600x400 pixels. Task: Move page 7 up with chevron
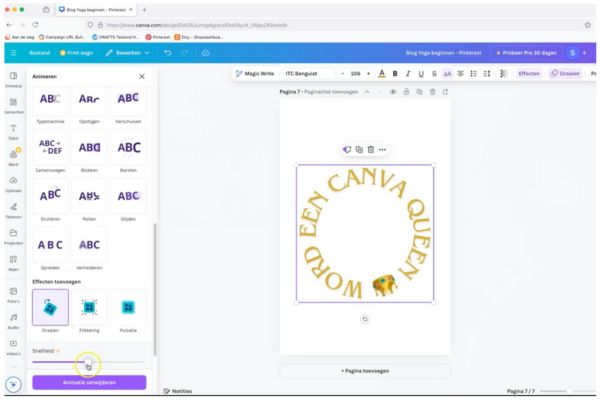(367, 92)
